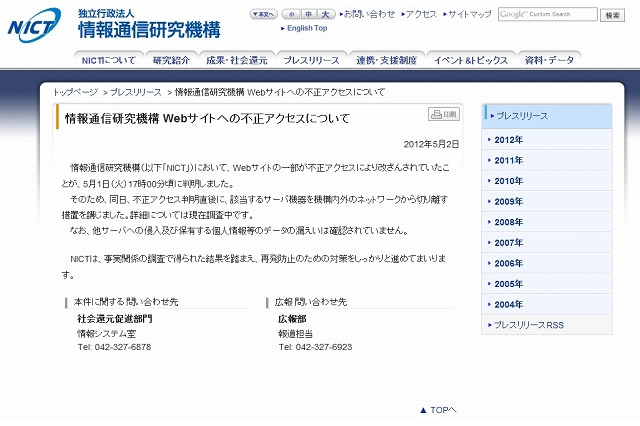Click the 本件に関する 問い合わせ先 heading
Viewport: 640px width, 426px height.
coord(126,302)
